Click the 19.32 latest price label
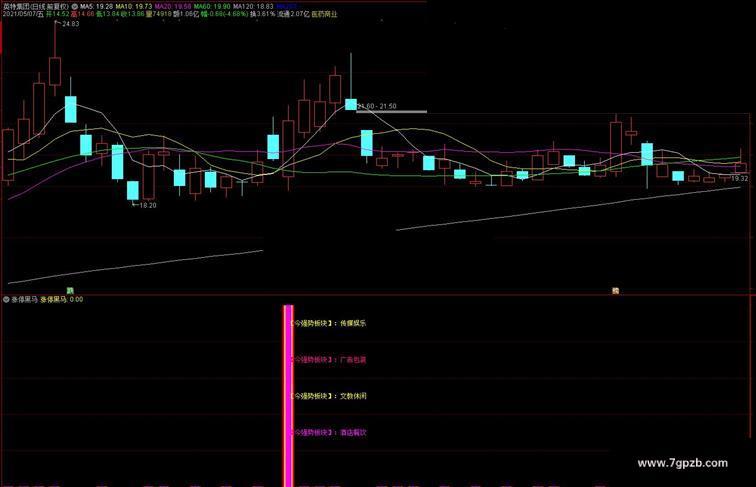Viewport: 756px width, 487px height. point(740,179)
